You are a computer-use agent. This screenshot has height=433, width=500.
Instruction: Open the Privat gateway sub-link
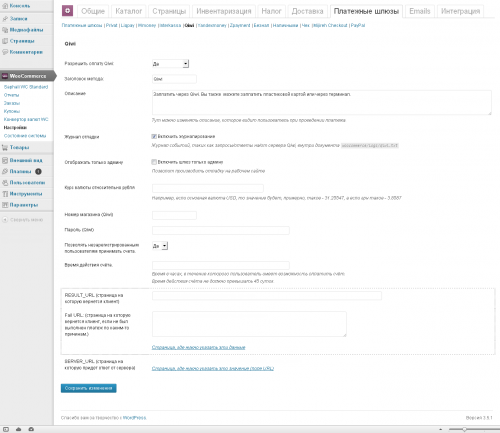point(112,25)
